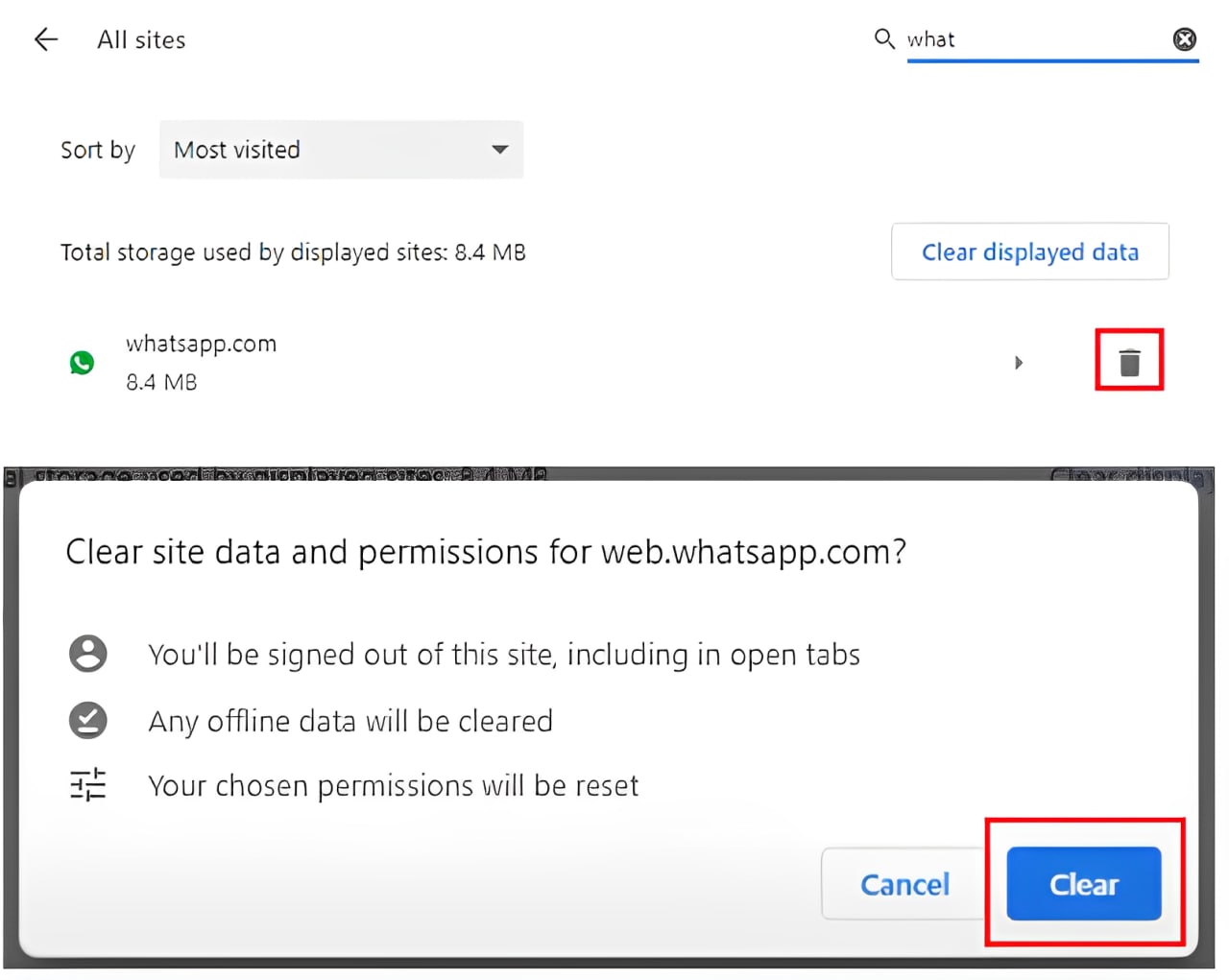Click the All sites page title

[x=141, y=40]
